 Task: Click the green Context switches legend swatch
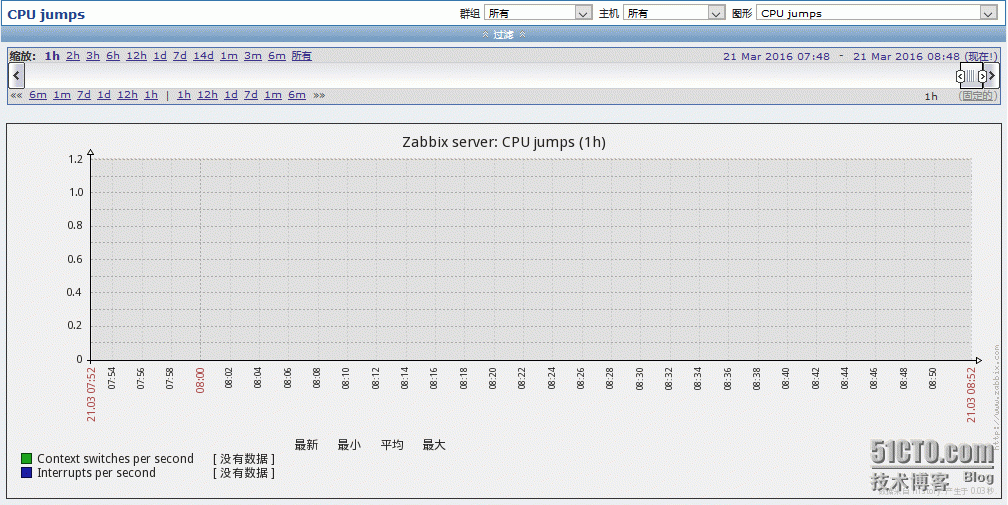click(26, 459)
